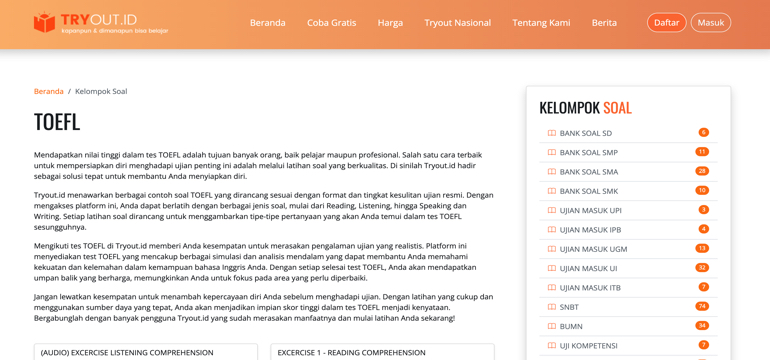
Task: Click the count badge 7 for UJIAN MASUK ITB
Action: pos(704,287)
